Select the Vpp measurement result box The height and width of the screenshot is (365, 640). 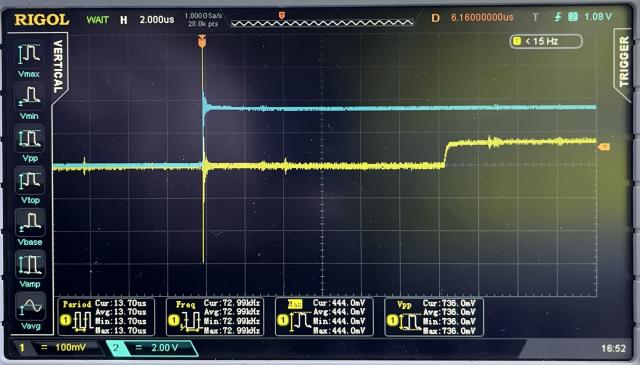click(x=434, y=317)
